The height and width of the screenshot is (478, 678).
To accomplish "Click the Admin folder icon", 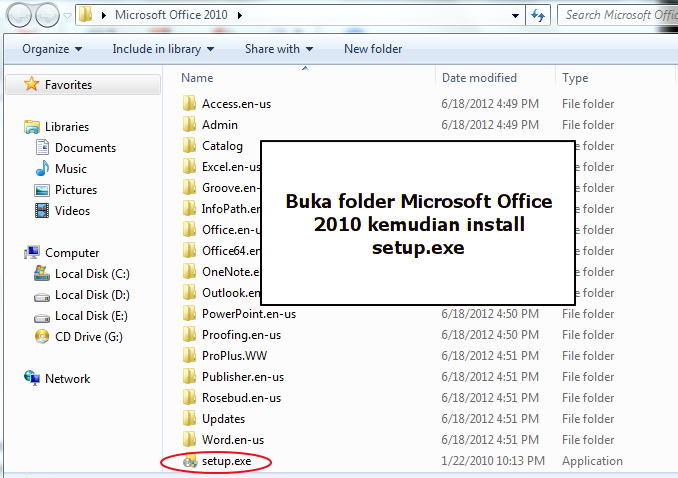I will tap(189, 125).
